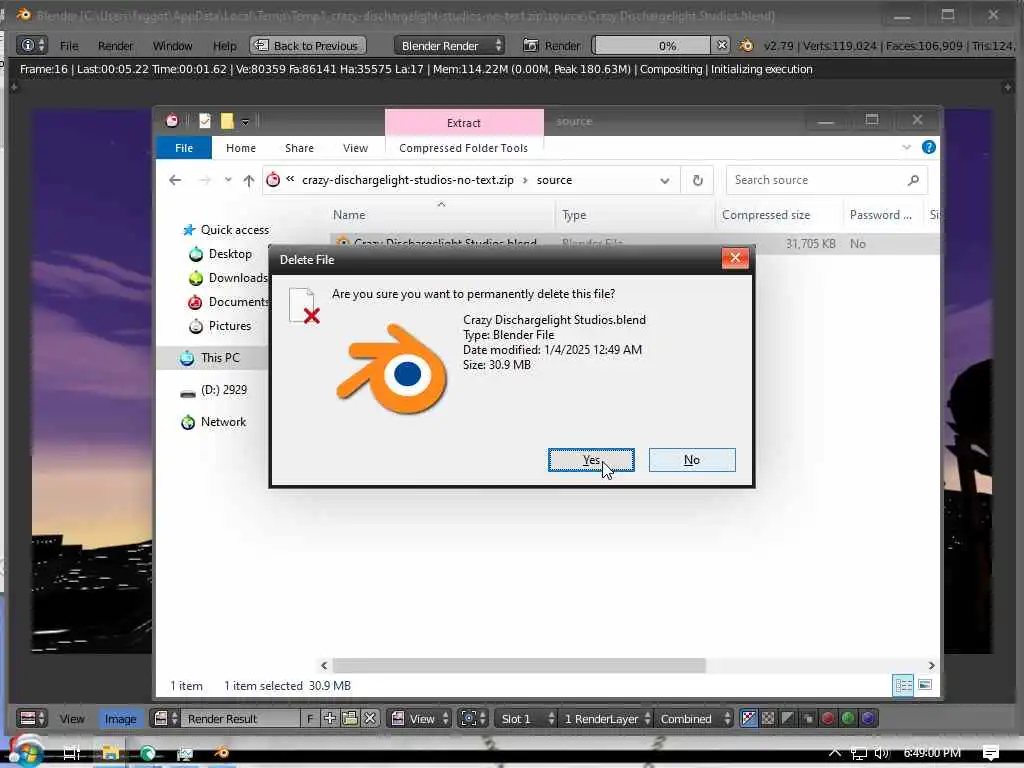Open drive (D:) 2929
Screen dimensions: 1024x768
(x=214, y=390)
